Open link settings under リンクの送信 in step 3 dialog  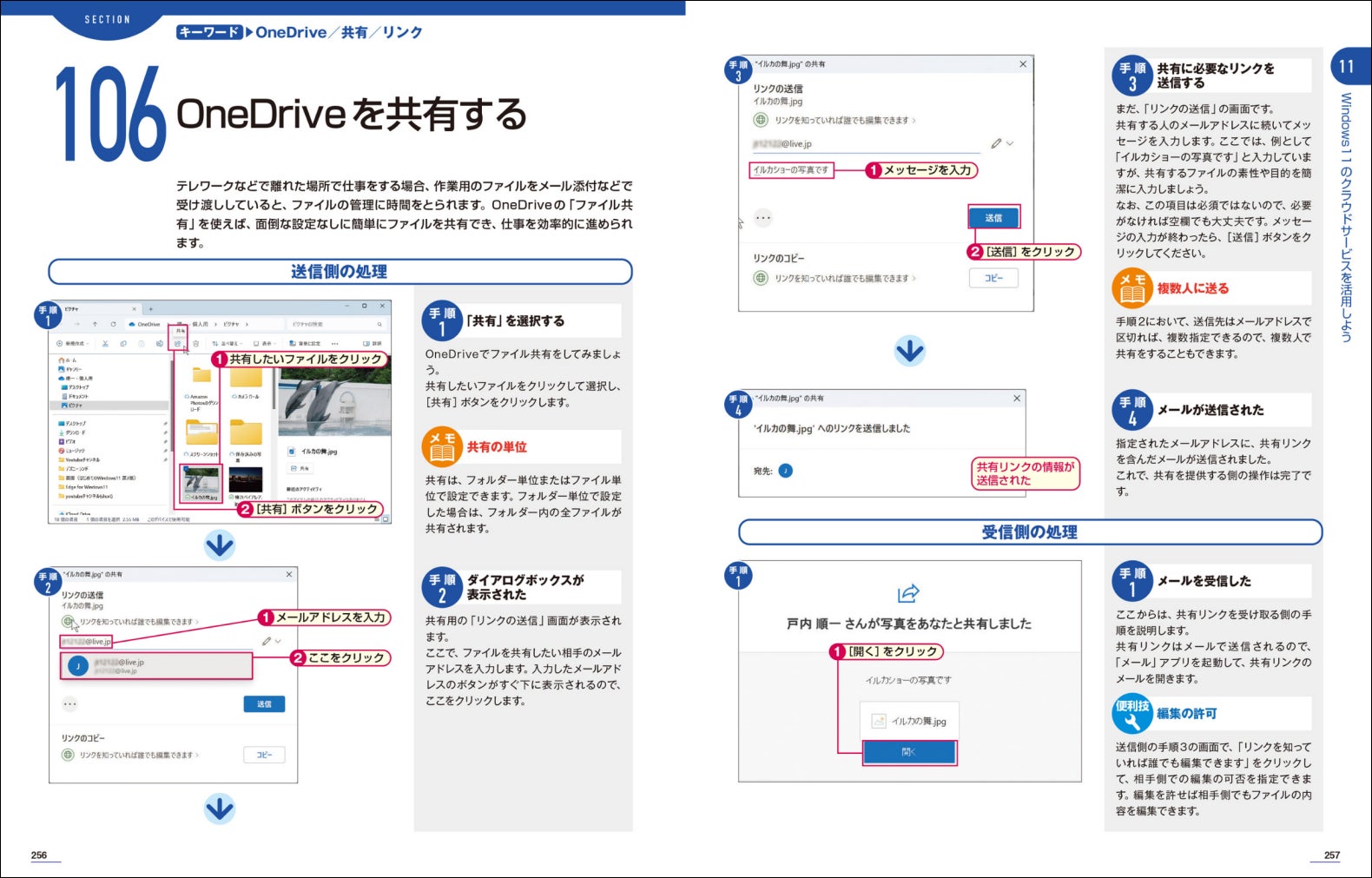pos(834,120)
